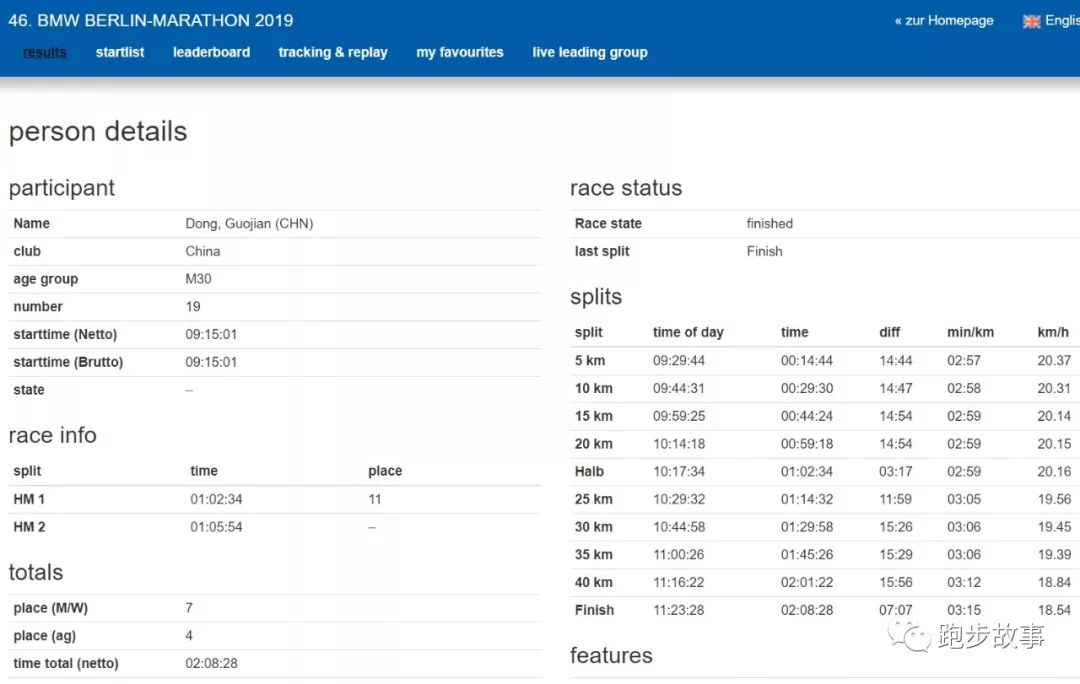The width and height of the screenshot is (1080, 684).
Task: Click the UK flag language icon
Action: point(1031,21)
